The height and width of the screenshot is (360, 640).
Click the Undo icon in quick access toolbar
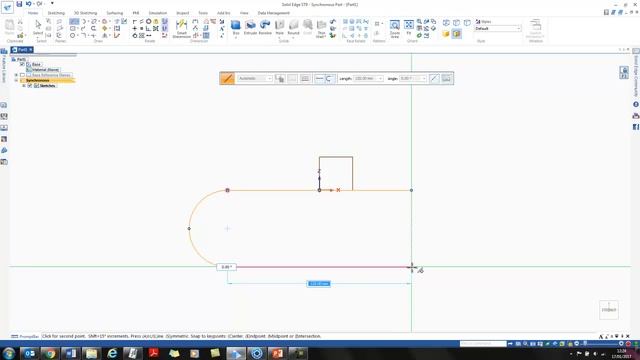(x=29, y=4)
